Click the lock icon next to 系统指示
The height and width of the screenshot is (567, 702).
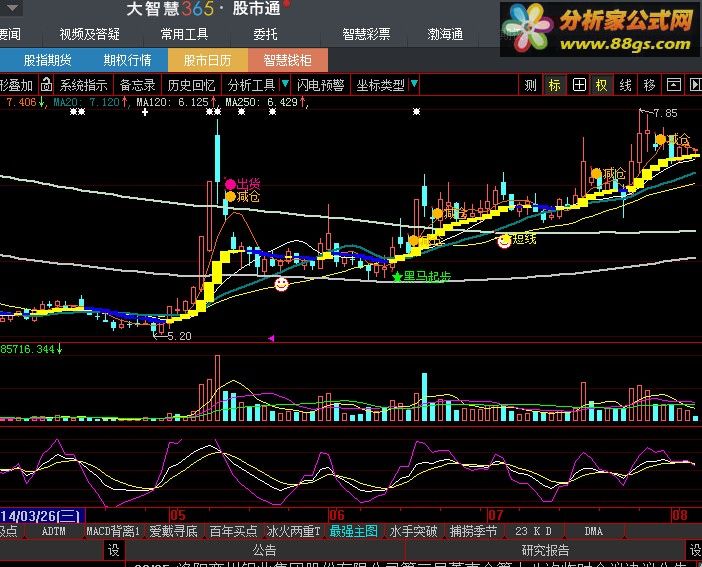point(46,84)
